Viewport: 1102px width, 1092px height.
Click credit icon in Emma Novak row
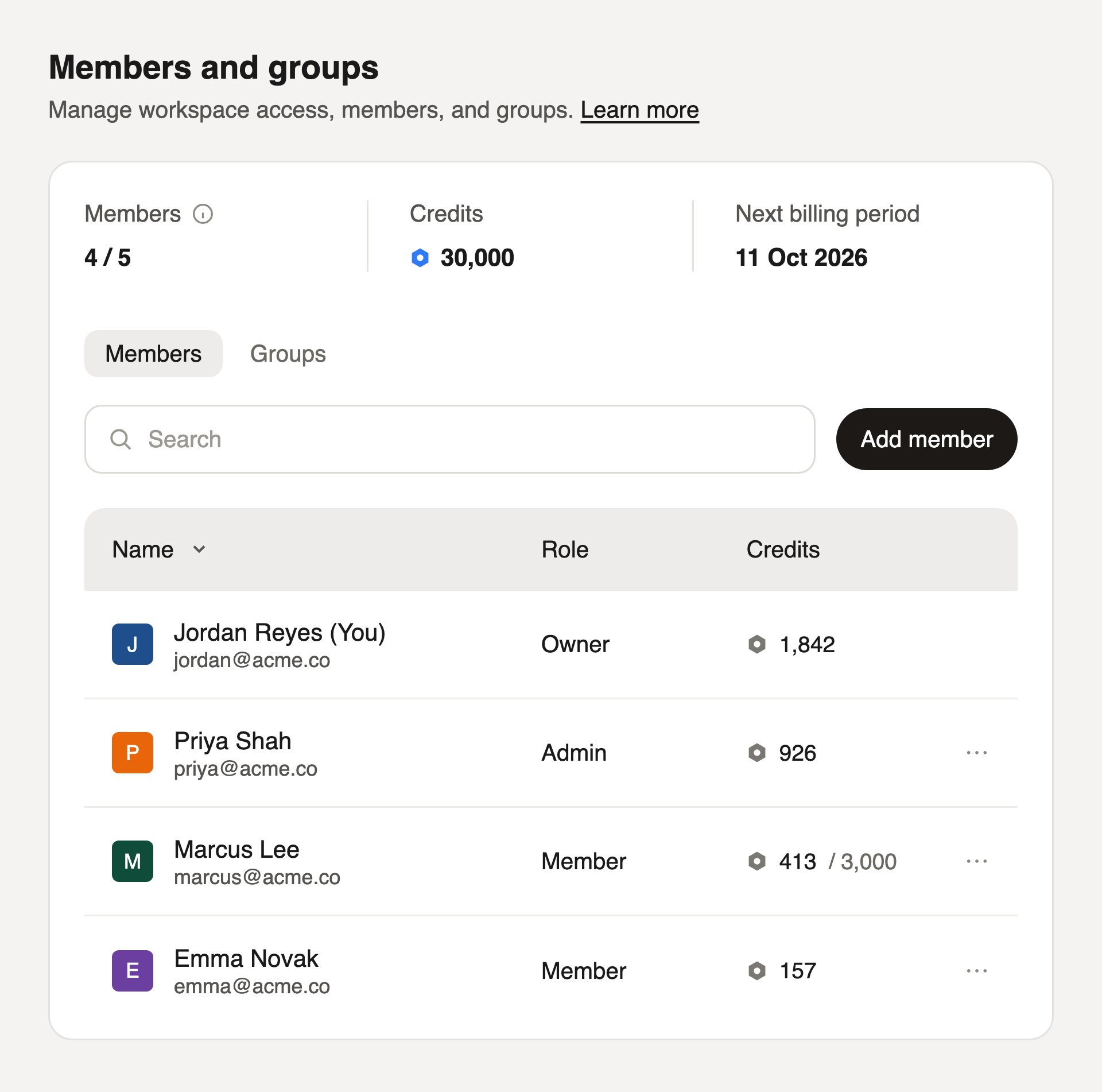pos(757,971)
